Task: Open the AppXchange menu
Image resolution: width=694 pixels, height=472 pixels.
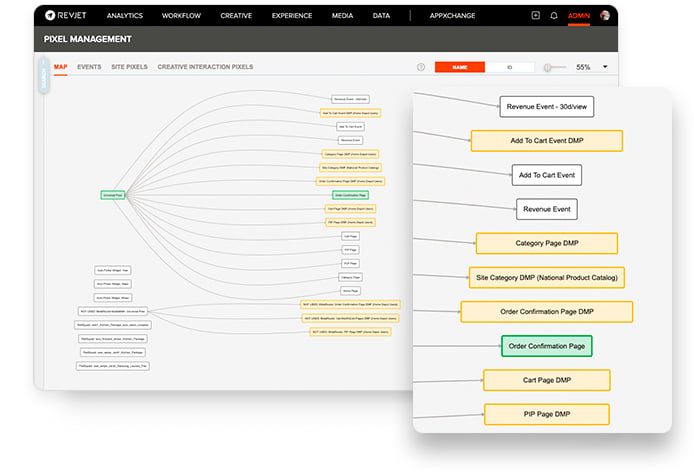Action: click(x=452, y=16)
